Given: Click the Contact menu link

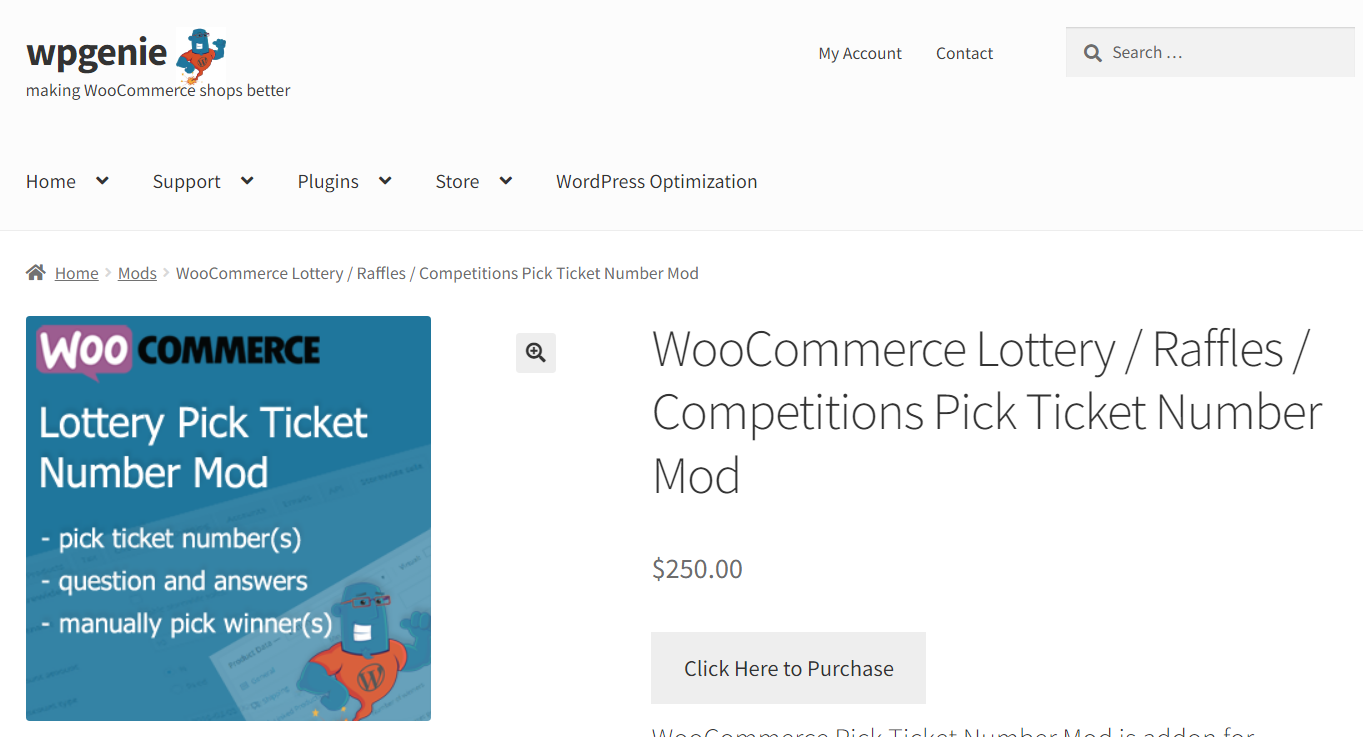Looking at the screenshot, I should tap(963, 53).
